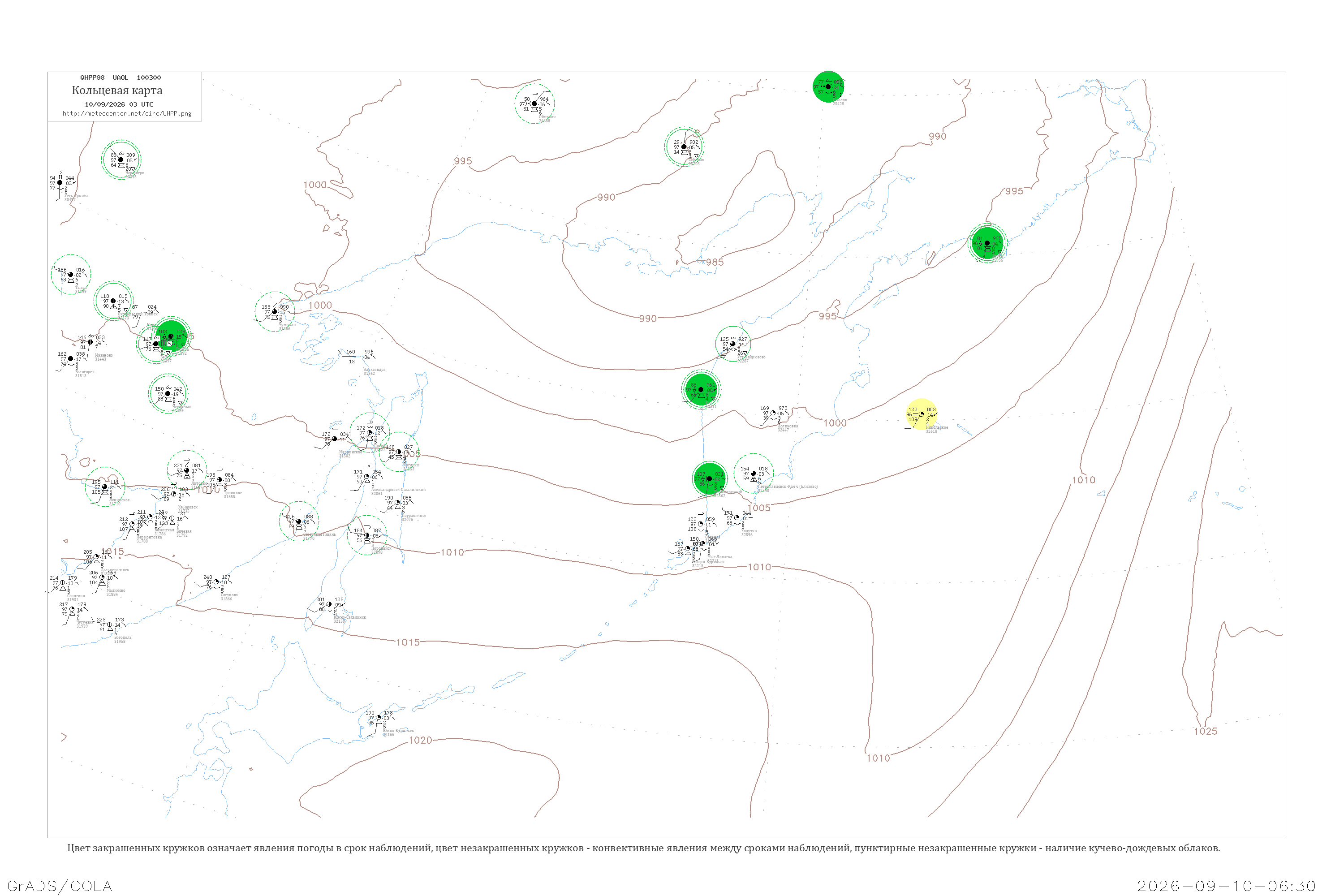Click the Кольцевая карта map title
The height and width of the screenshot is (896, 1344).
click(117, 90)
